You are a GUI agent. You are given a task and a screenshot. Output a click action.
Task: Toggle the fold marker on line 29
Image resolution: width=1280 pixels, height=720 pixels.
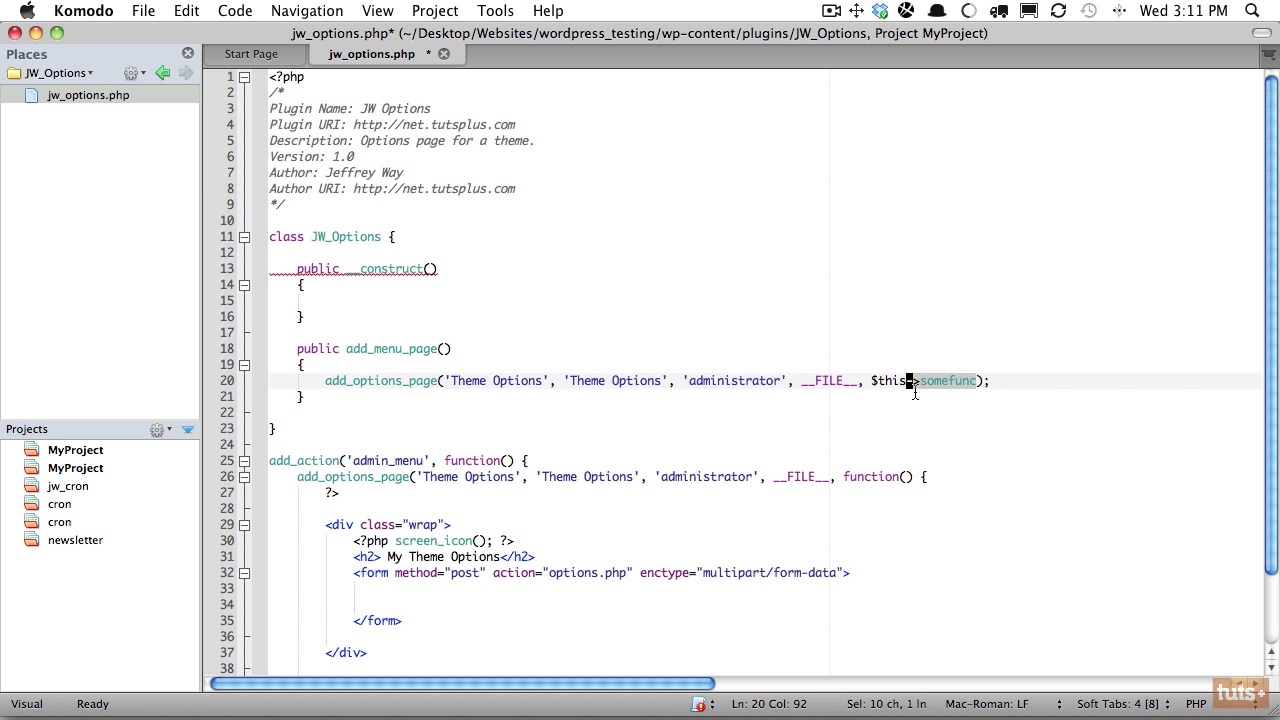coord(244,525)
